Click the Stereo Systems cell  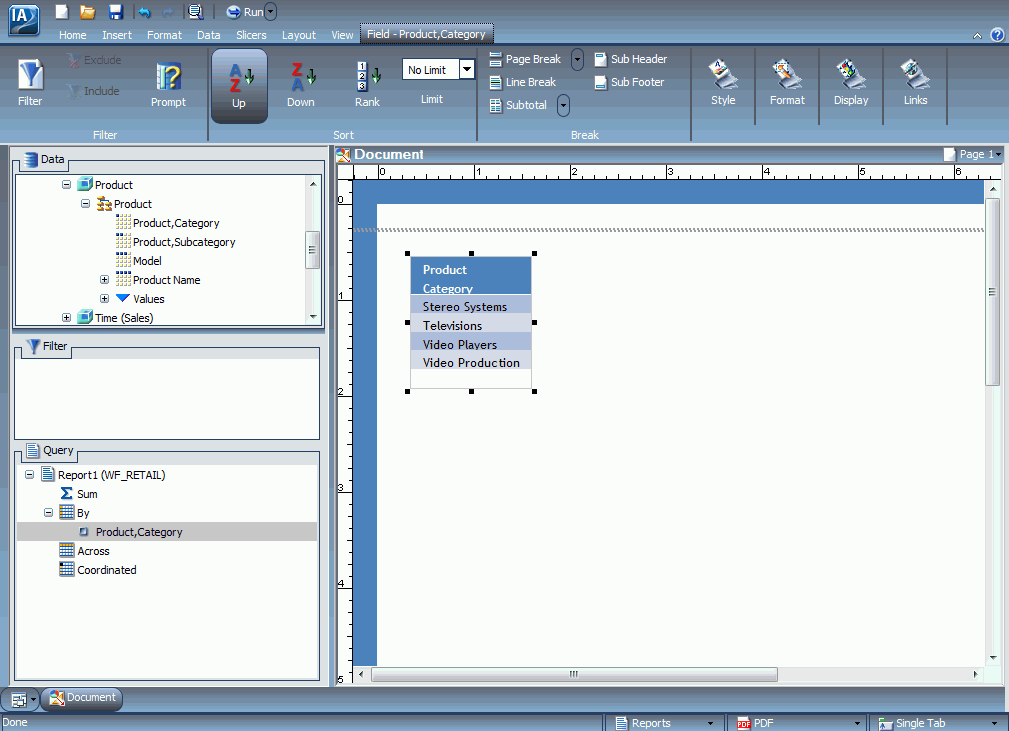tap(471, 304)
